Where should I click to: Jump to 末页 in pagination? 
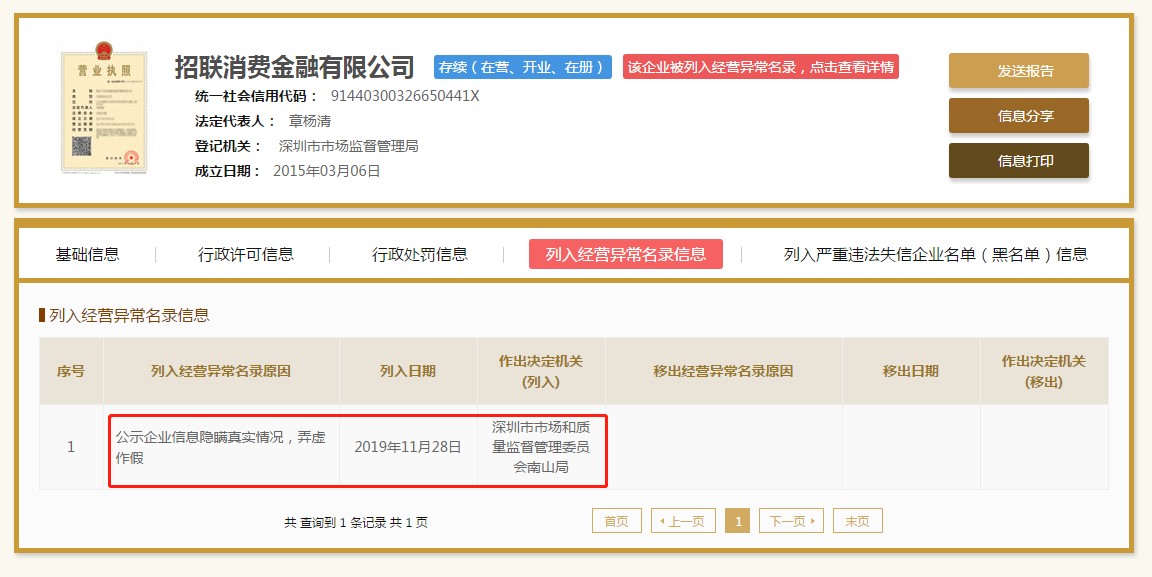[x=857, y=521]
